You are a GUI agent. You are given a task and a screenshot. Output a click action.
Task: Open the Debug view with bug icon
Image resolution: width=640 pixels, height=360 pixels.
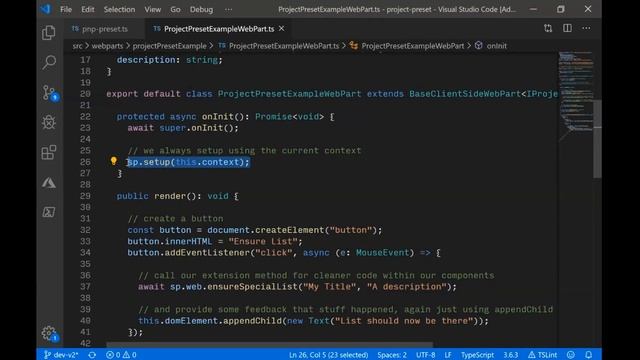[49, 122]
